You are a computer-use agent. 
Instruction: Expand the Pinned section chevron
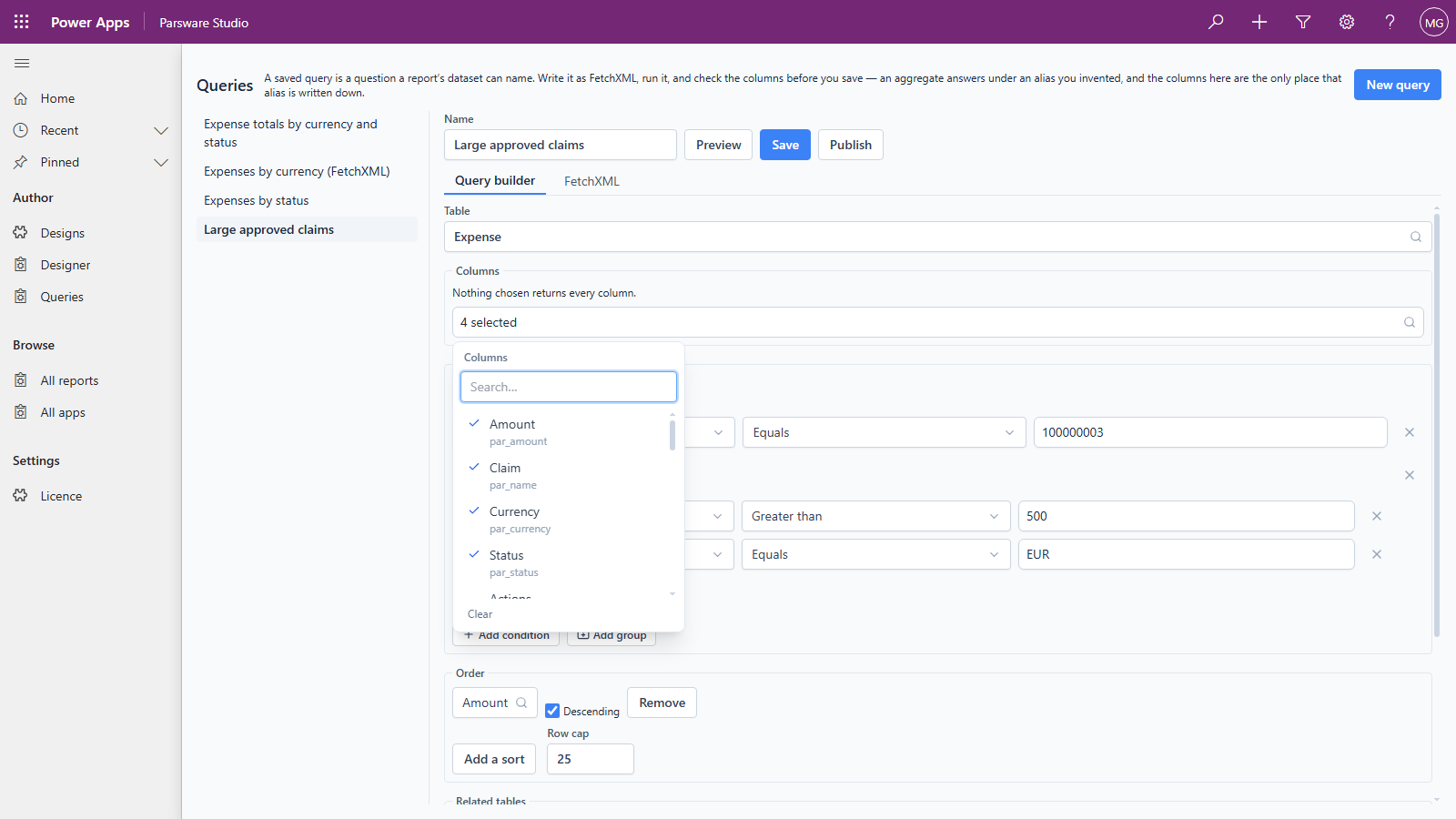(x=161, y=162)
